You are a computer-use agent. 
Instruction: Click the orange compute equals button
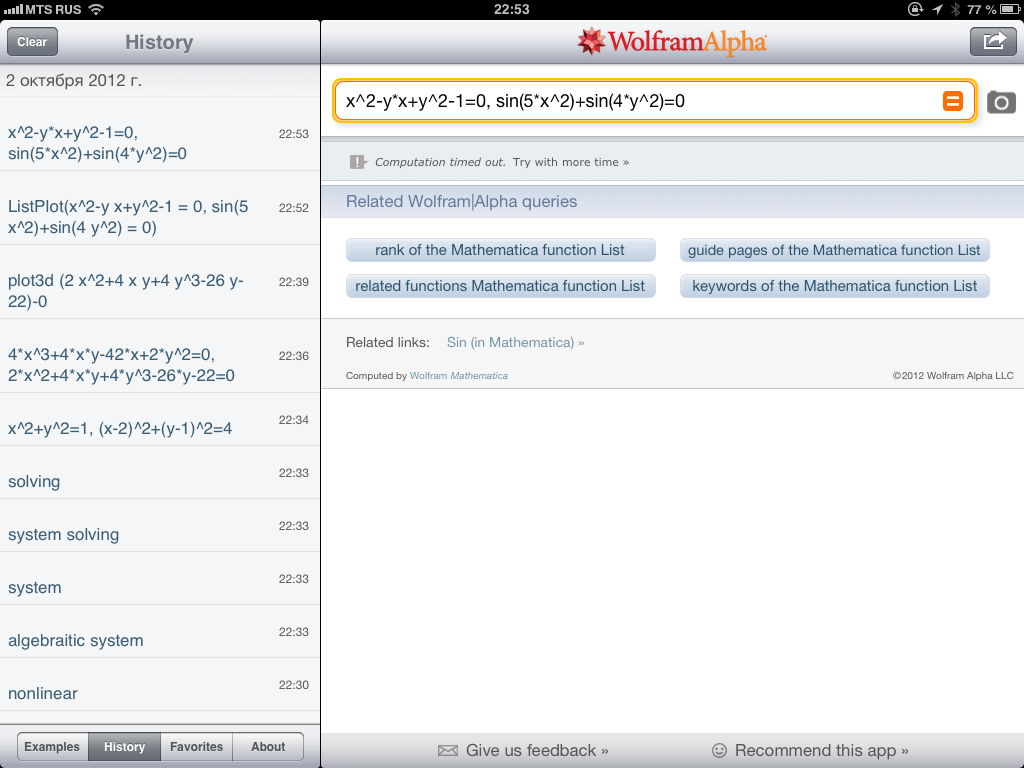[952, 101]
